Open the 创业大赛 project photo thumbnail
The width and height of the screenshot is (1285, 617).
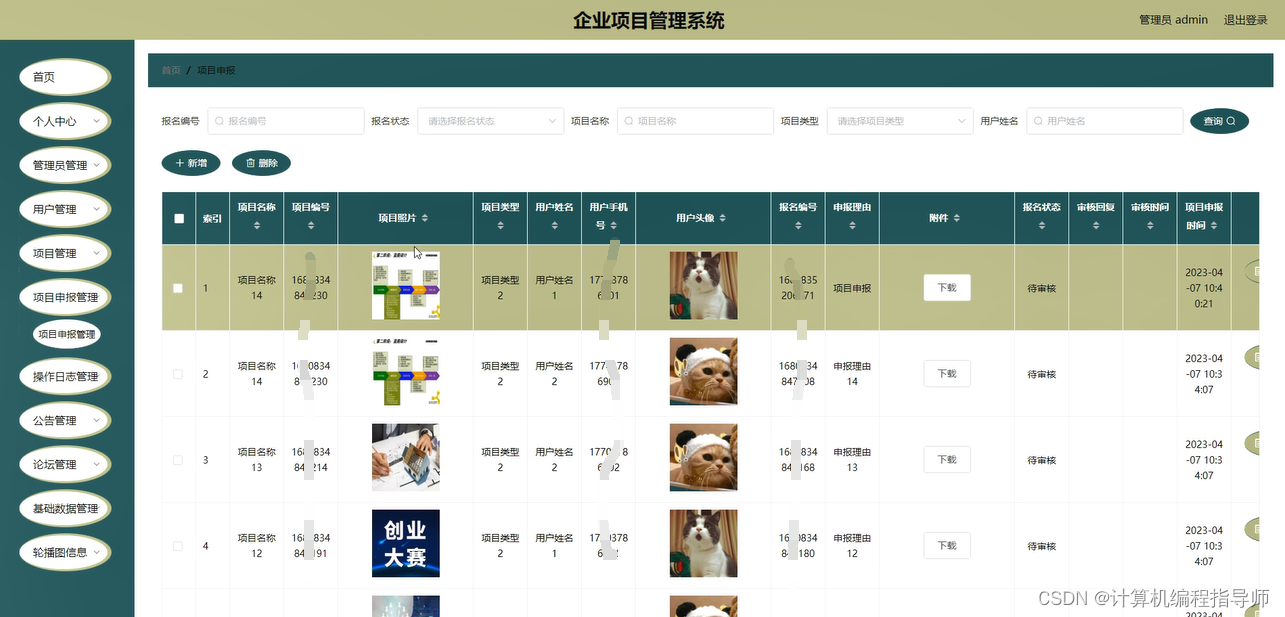tap(405, 544)
